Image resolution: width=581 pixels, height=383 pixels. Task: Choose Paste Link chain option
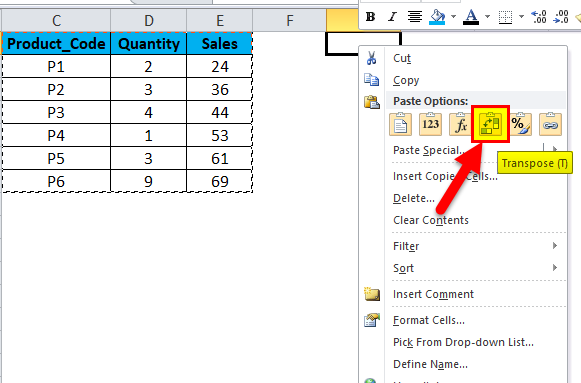point(550,124)
